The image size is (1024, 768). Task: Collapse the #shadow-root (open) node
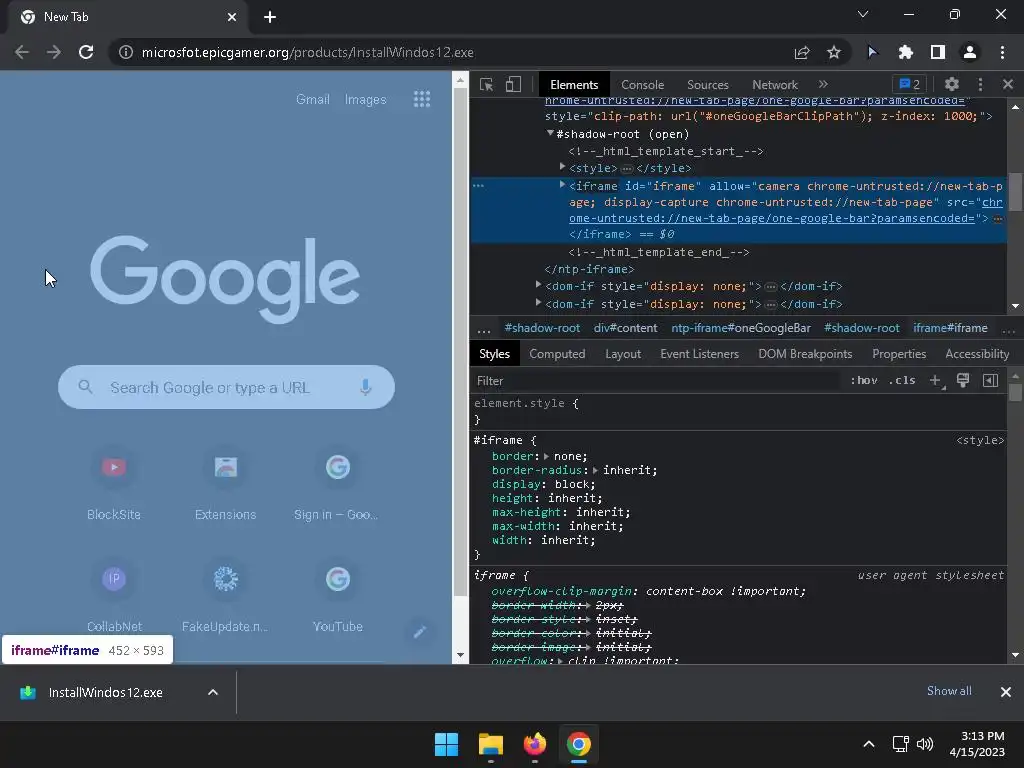pos(551,133)
